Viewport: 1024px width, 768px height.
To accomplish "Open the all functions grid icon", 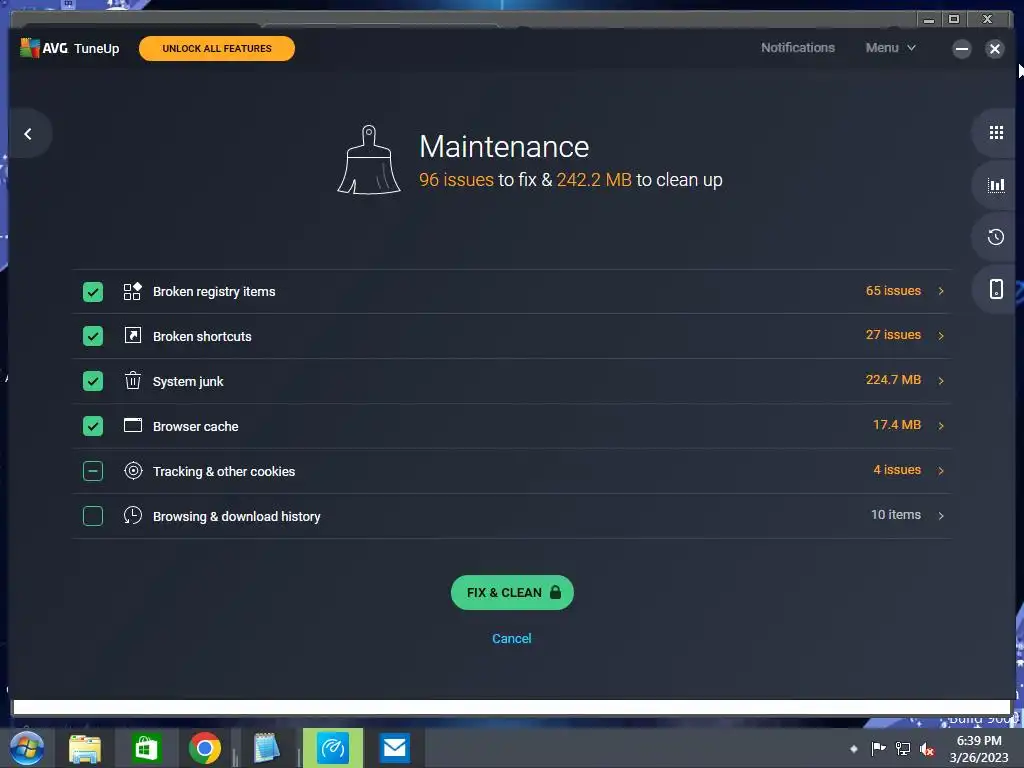I will (996, 133).
